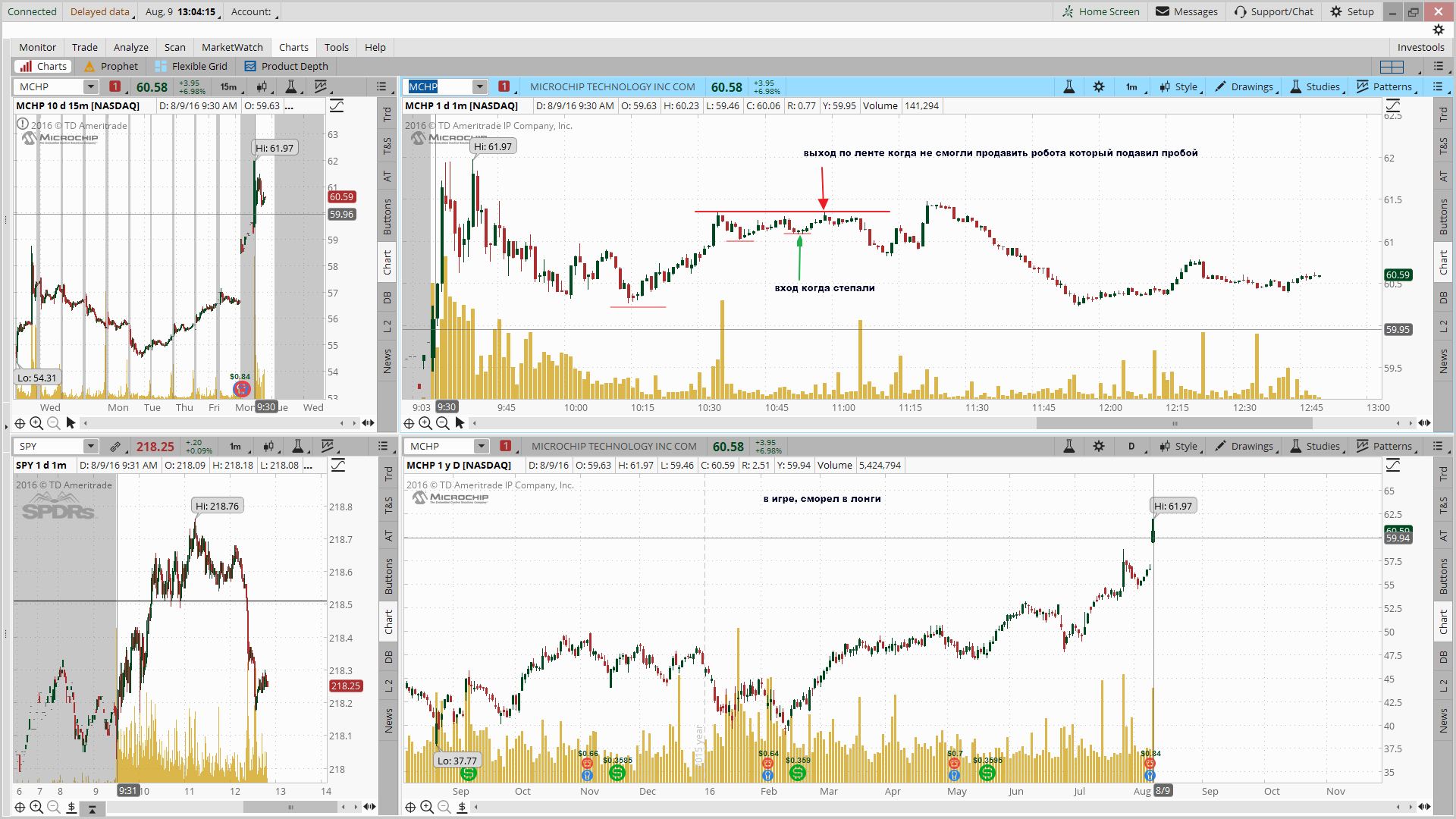The height and width of the screenshot is (819, 1456).
Task: Click the expand-collapse arrows under top-right chart
Action: click(1425, 423)
